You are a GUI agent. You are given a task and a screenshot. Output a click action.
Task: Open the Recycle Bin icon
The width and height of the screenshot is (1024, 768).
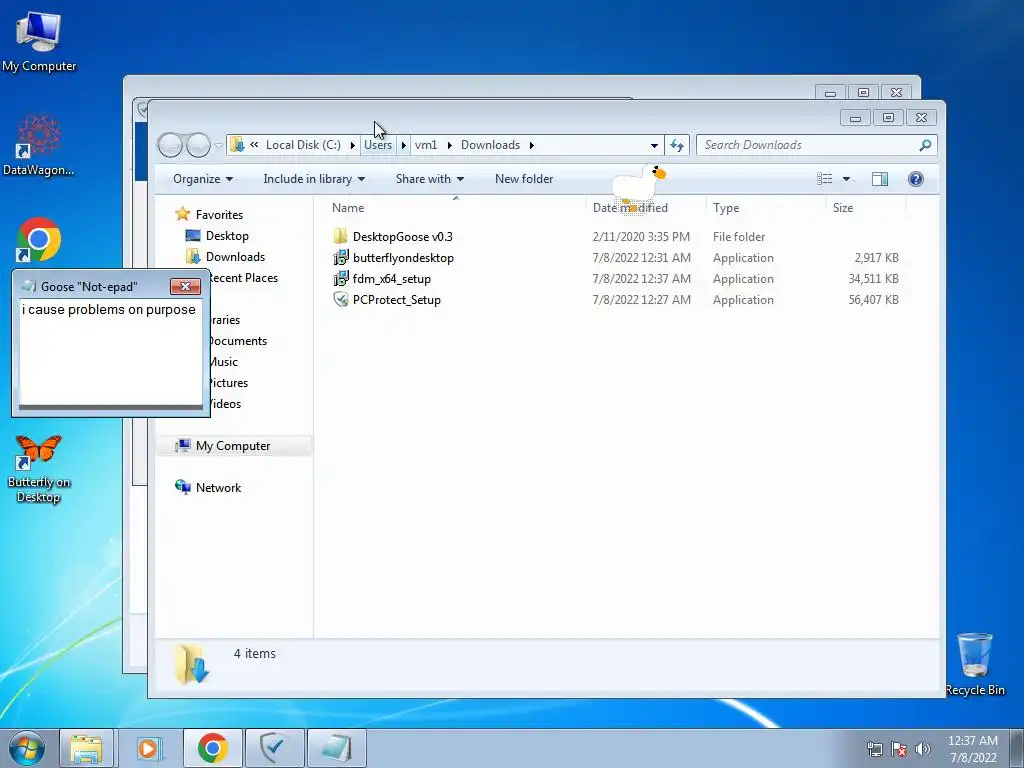975,664
